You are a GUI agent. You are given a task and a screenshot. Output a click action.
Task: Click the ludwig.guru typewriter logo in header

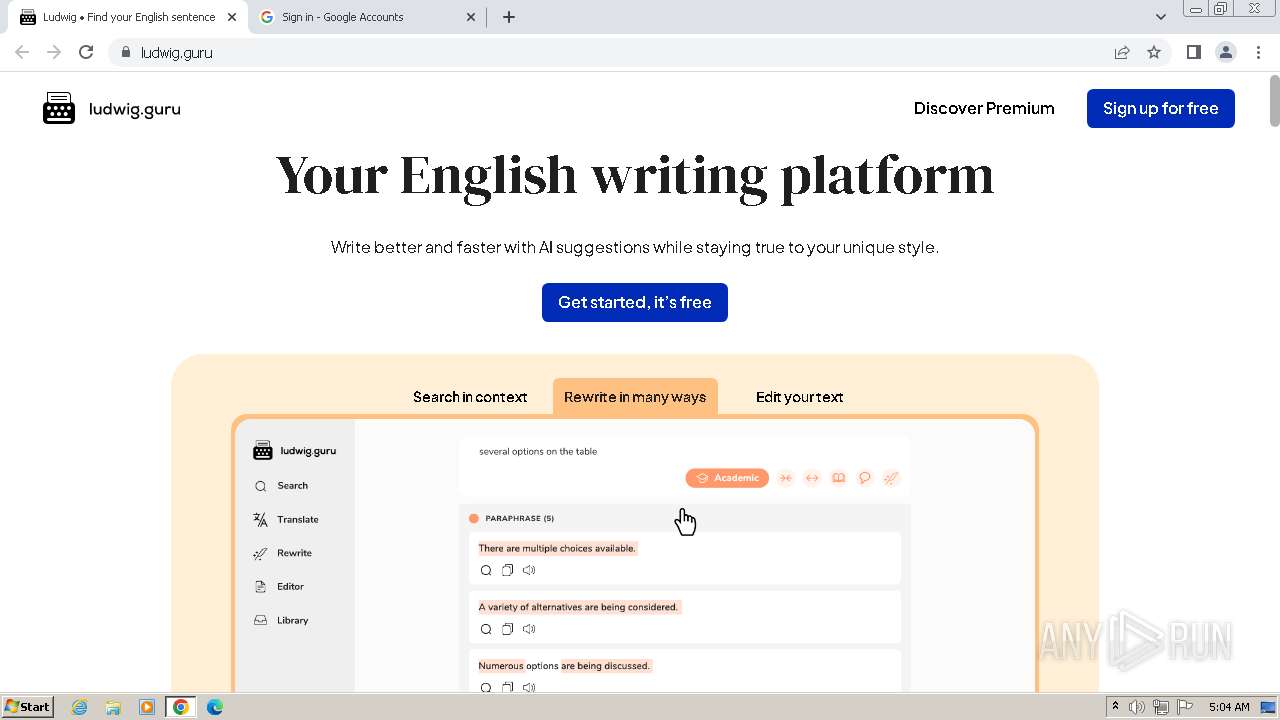pos(111,108)
